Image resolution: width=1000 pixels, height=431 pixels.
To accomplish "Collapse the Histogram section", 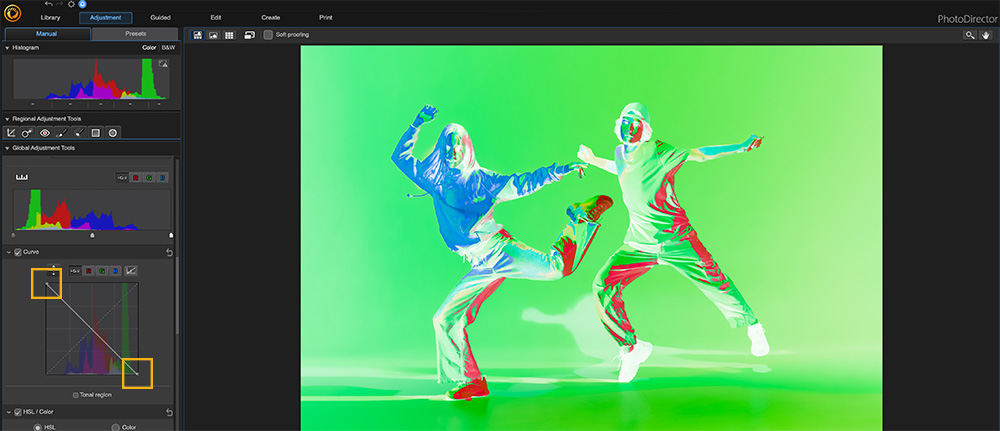I will tap(7, 47).
